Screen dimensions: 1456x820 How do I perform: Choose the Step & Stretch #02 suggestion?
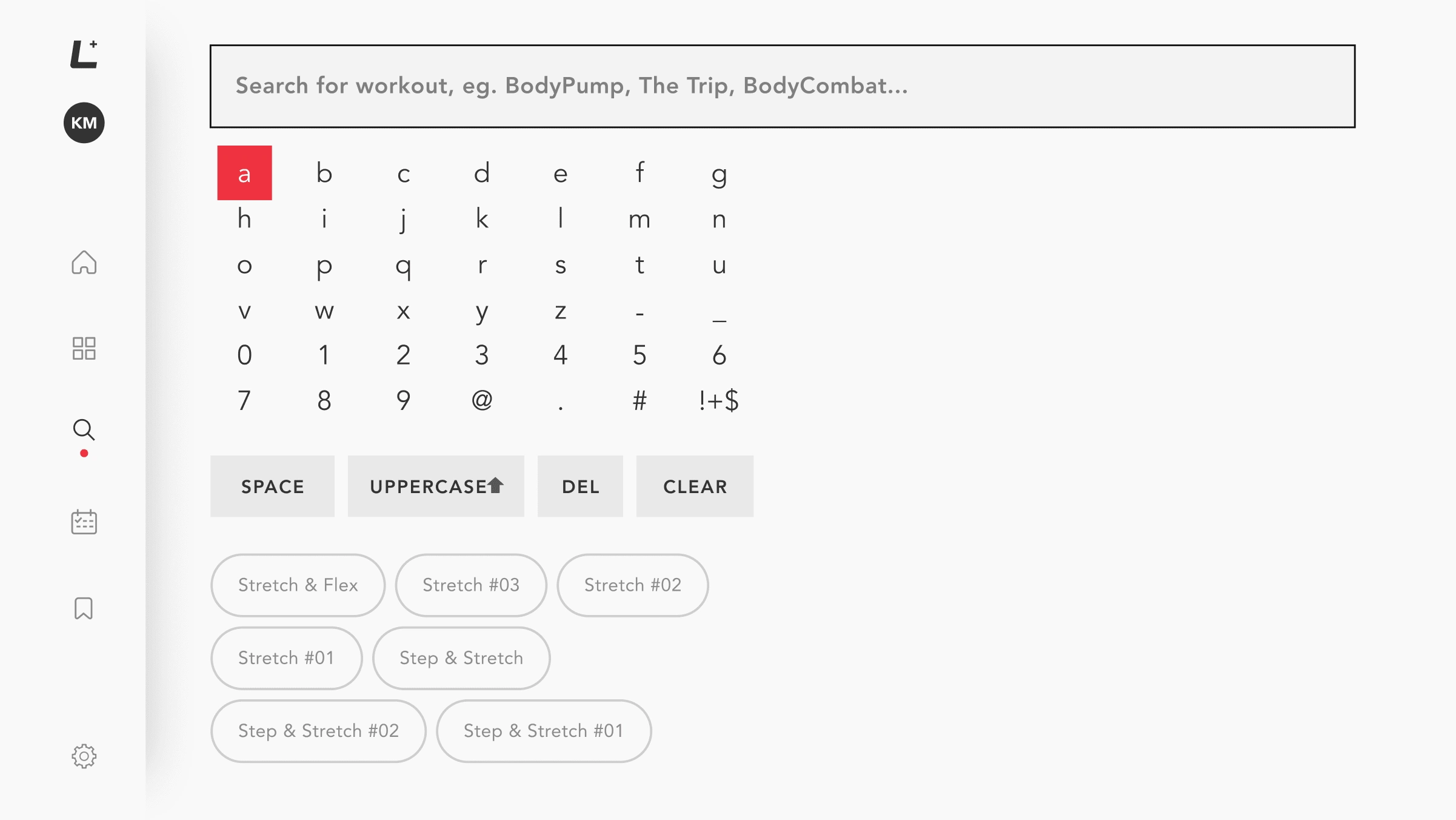[318, 731]
